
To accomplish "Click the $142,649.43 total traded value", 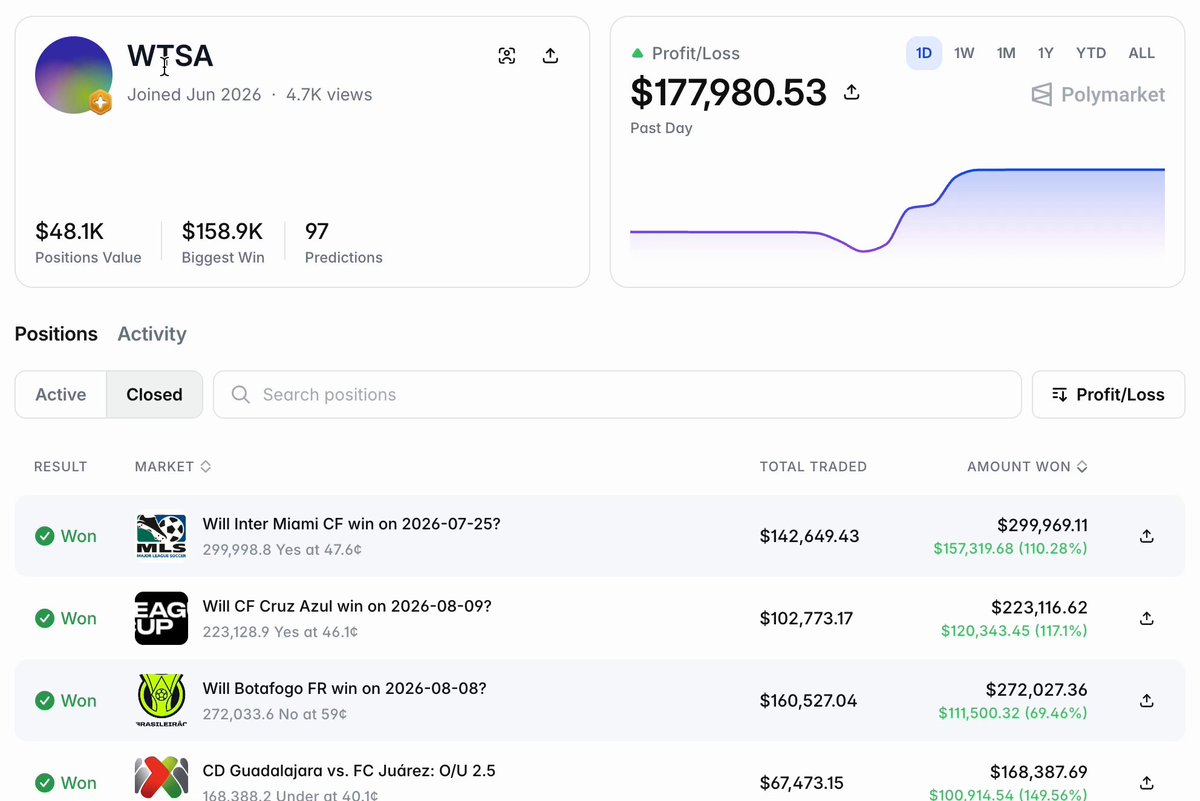I will coord(809,536).
